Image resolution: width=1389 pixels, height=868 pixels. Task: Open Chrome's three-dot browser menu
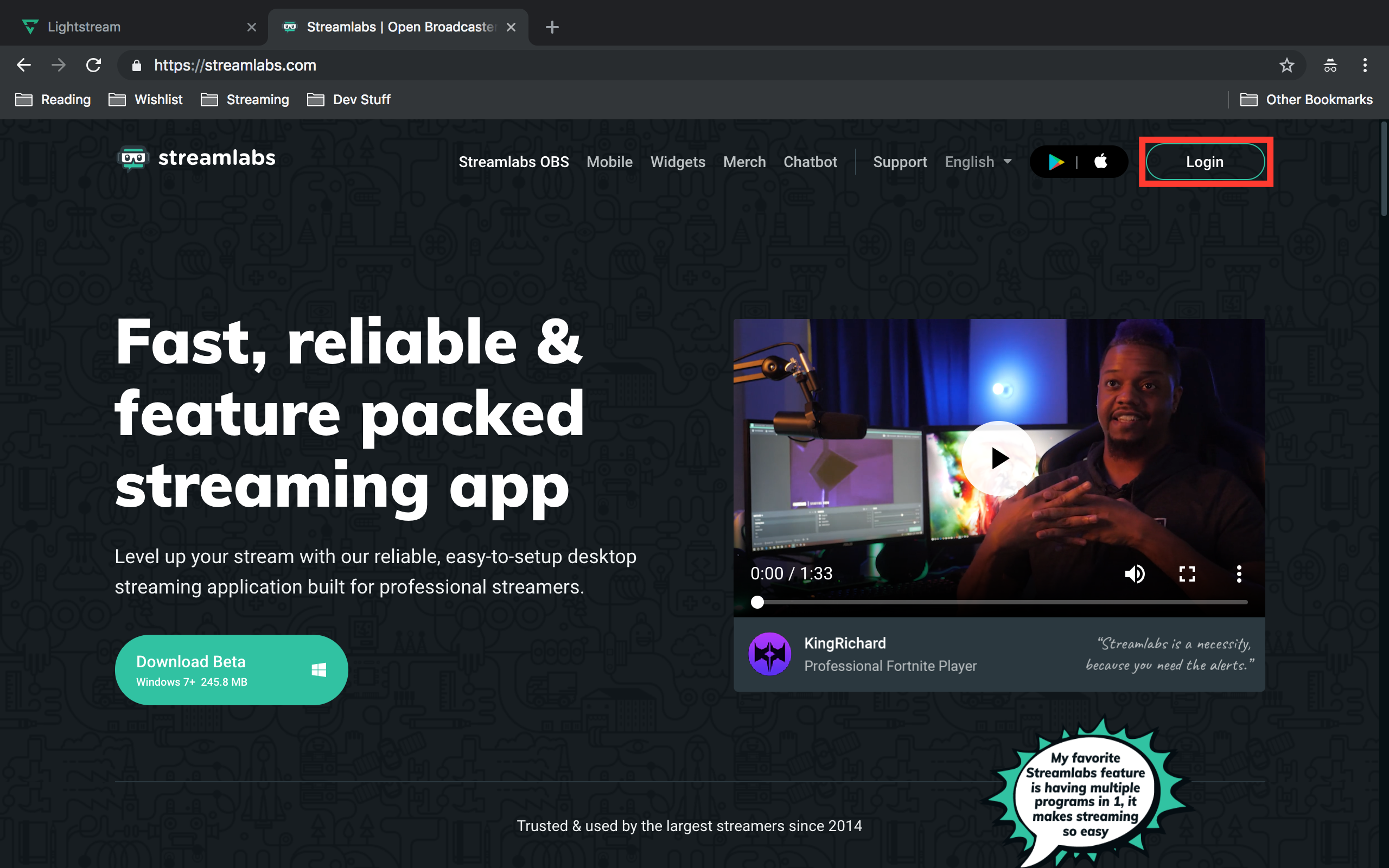(1365, 65)
